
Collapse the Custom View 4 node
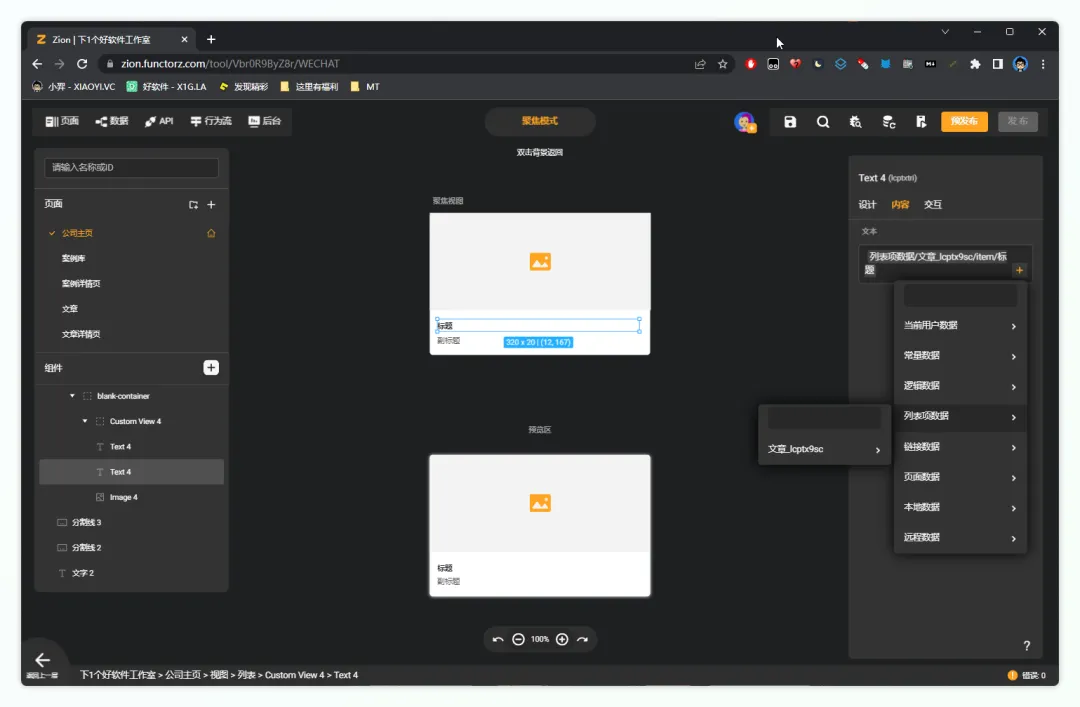click(x=85, y=421)
